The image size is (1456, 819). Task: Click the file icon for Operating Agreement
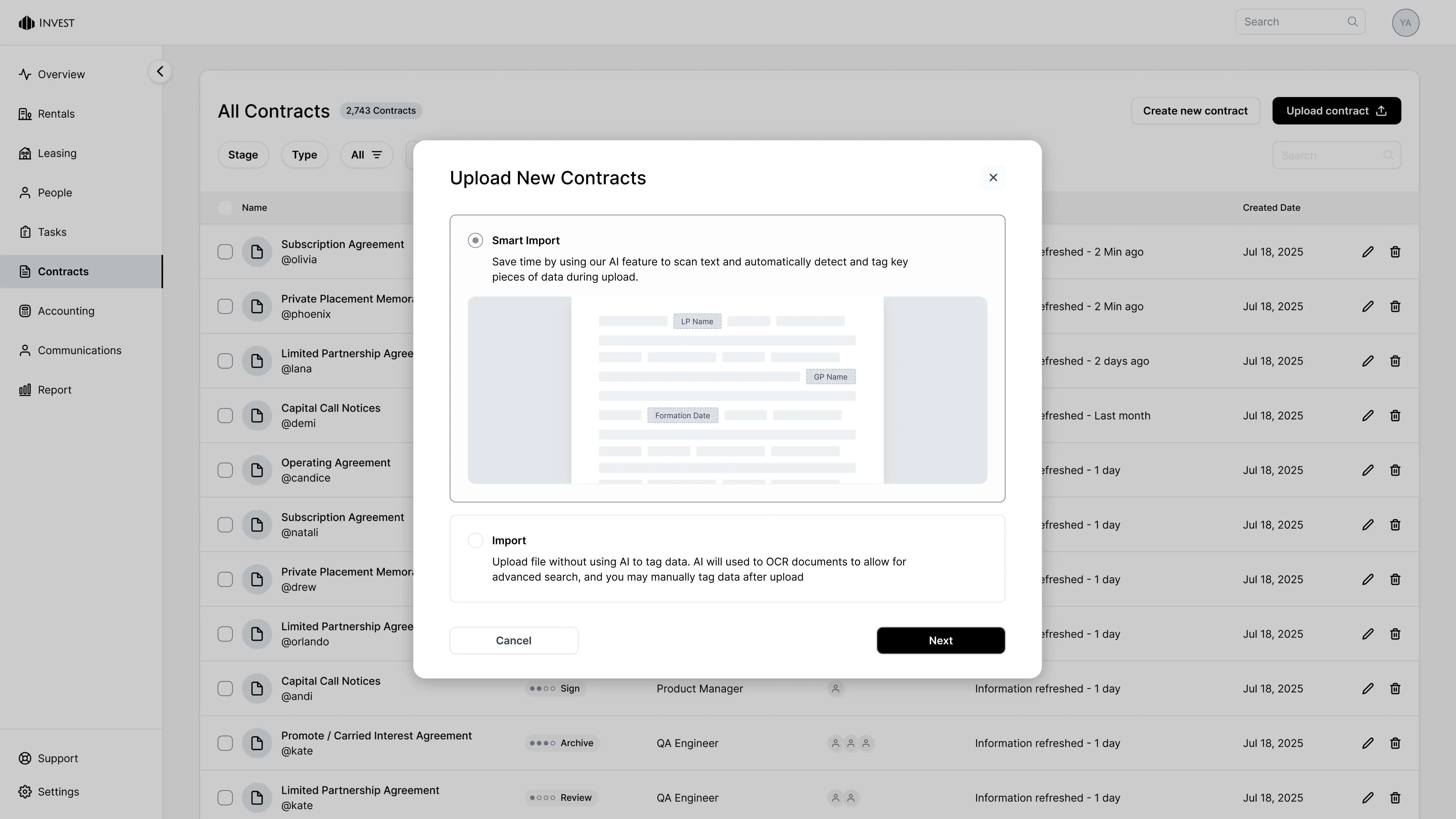click(x=257, y=470)
